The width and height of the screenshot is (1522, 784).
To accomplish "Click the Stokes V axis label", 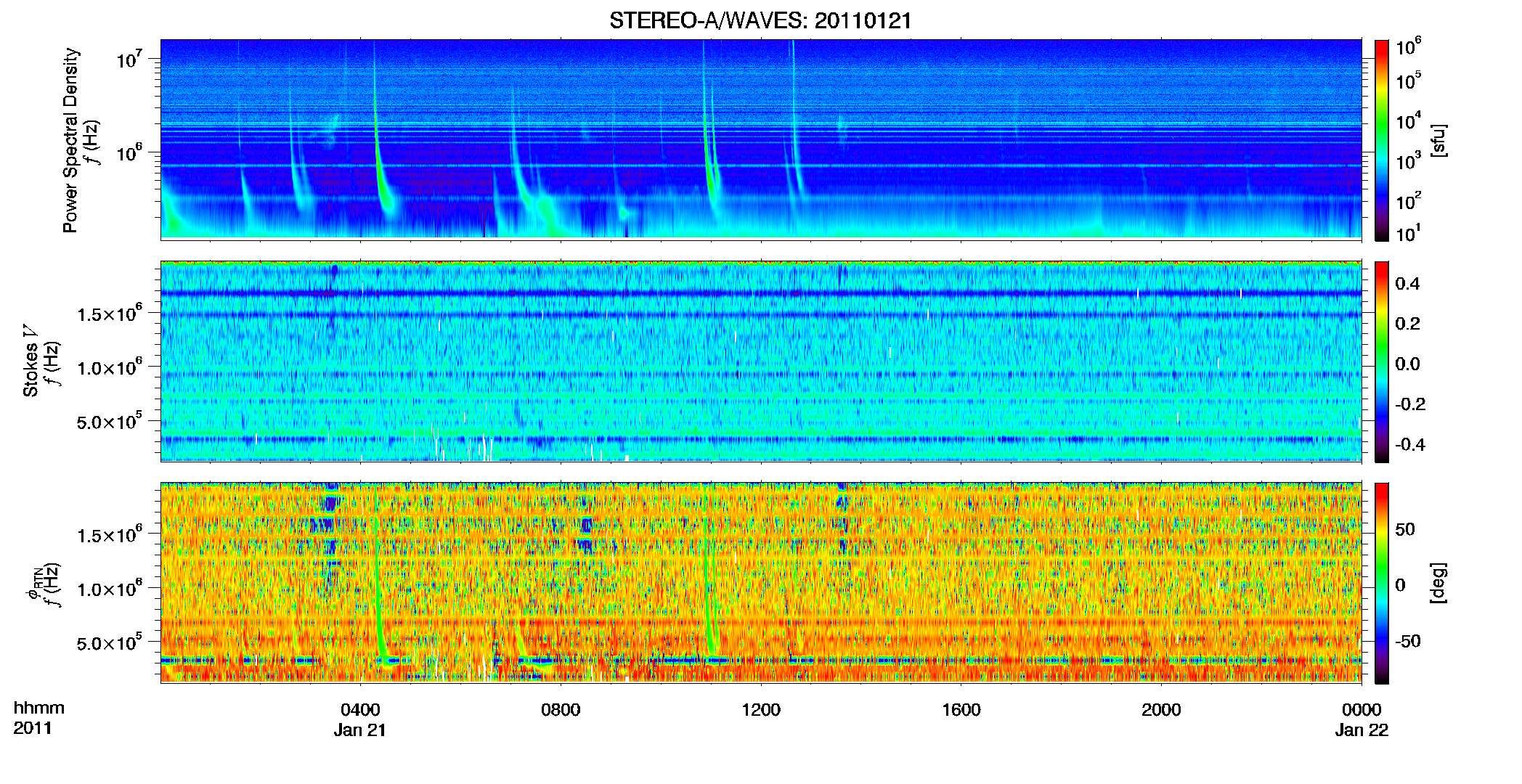I will 30,361.
